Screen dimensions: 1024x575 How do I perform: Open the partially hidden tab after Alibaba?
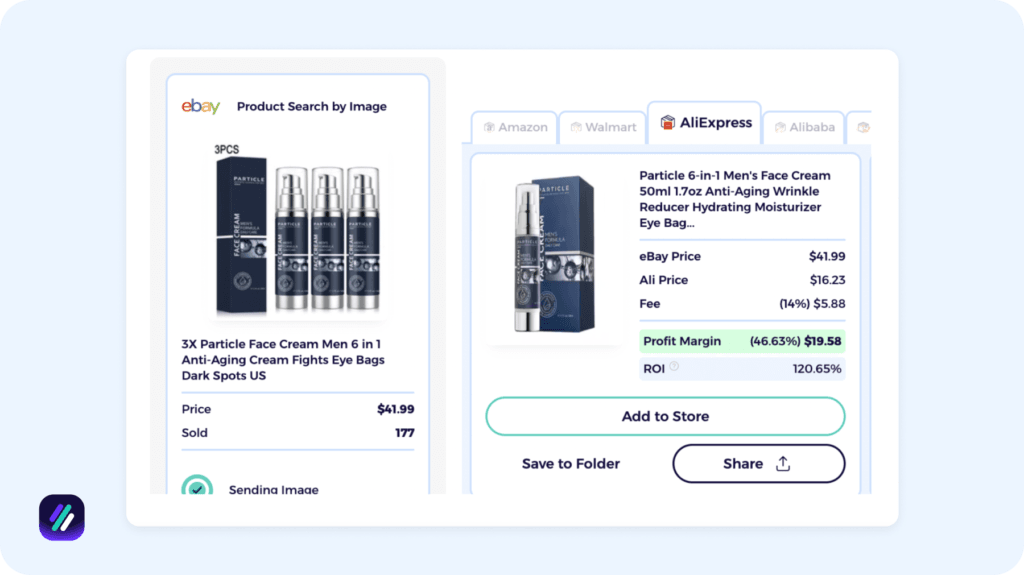861,127
